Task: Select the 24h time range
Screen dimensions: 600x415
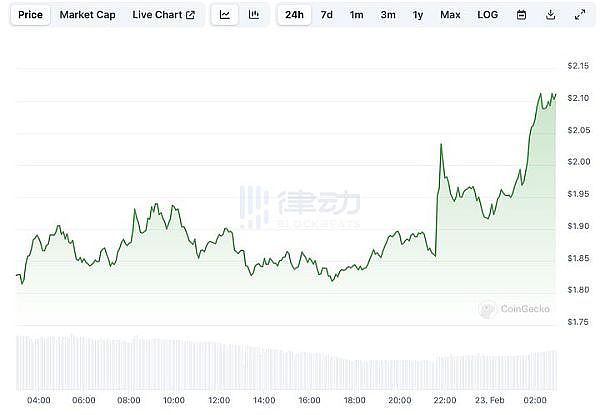Action: pyautogui.click(x=294, y=15)
